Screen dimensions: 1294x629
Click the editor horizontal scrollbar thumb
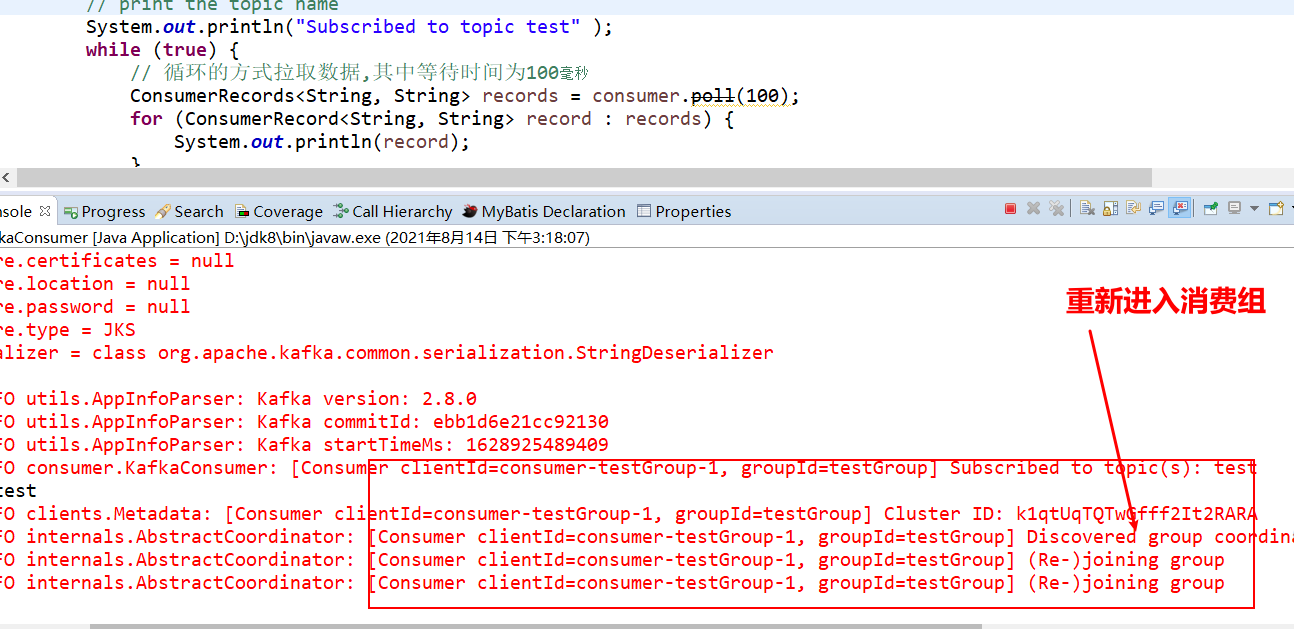click(x=583, y=177)
